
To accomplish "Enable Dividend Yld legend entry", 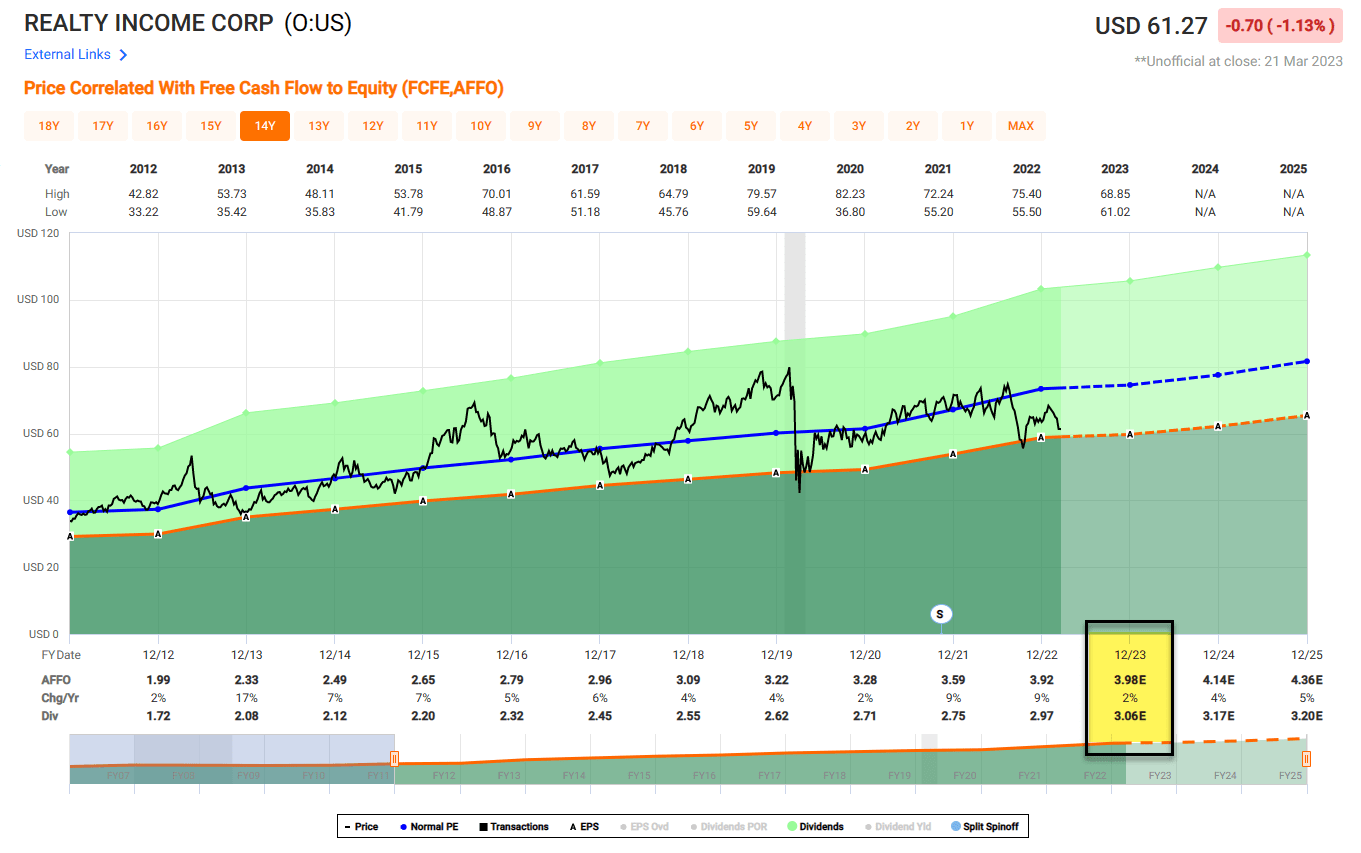I will pos(900,827).
